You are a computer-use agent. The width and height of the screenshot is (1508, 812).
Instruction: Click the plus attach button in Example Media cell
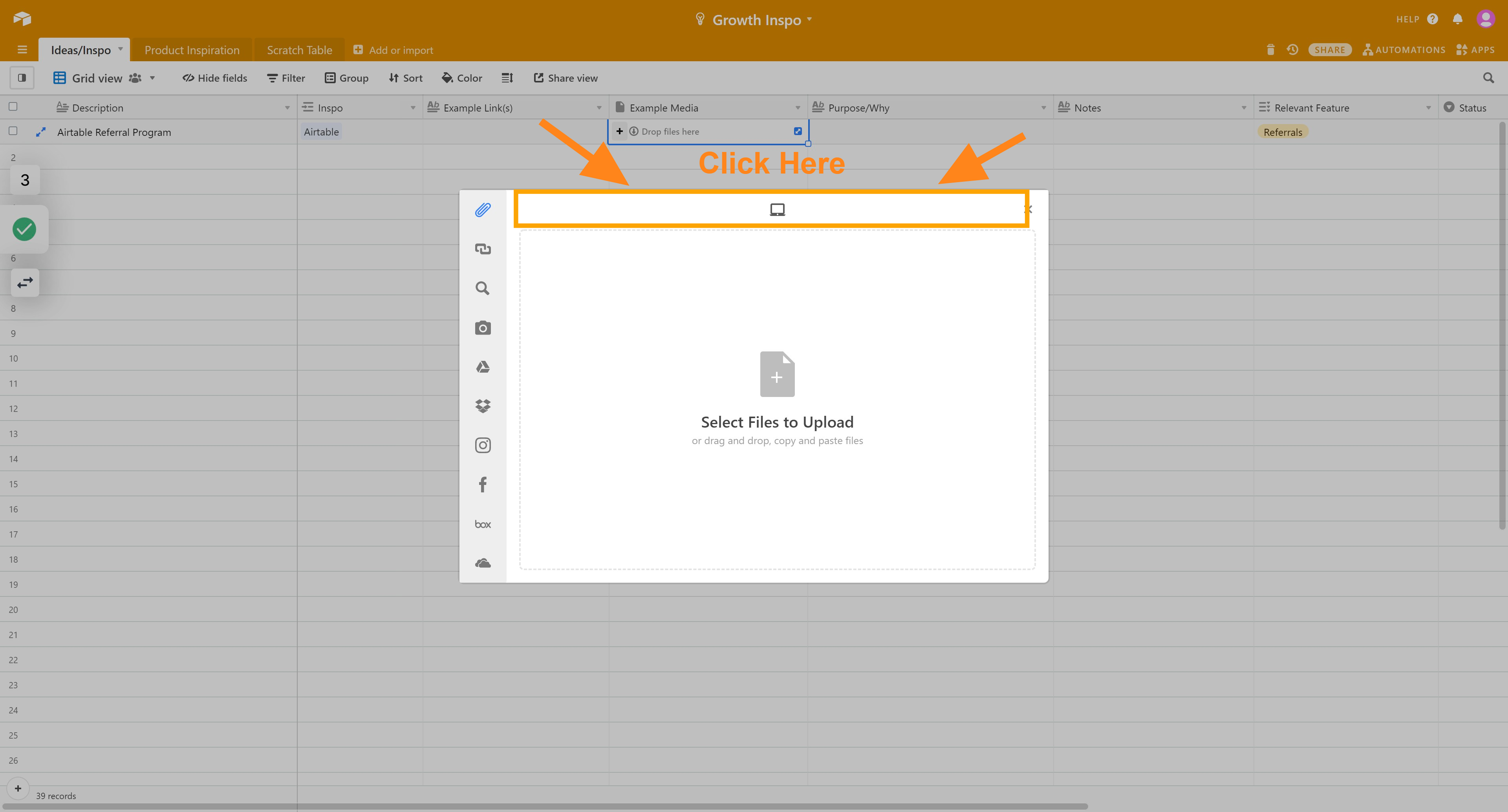[x=619, y=131]
